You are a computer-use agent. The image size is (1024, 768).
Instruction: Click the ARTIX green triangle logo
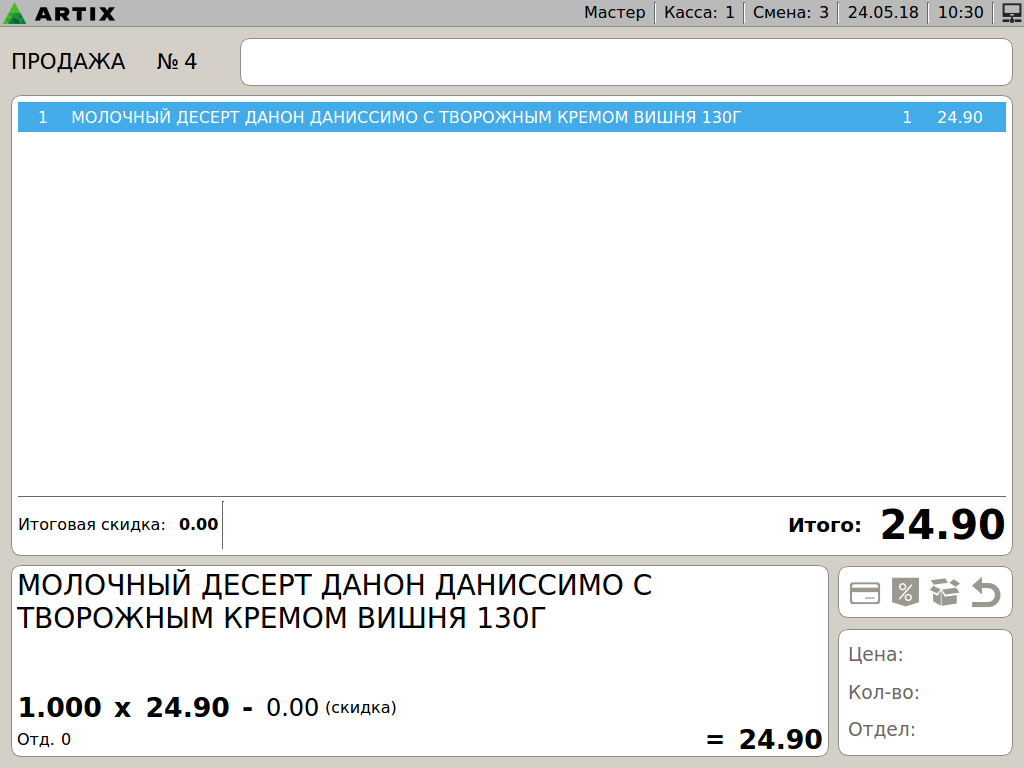click(15, 14)
